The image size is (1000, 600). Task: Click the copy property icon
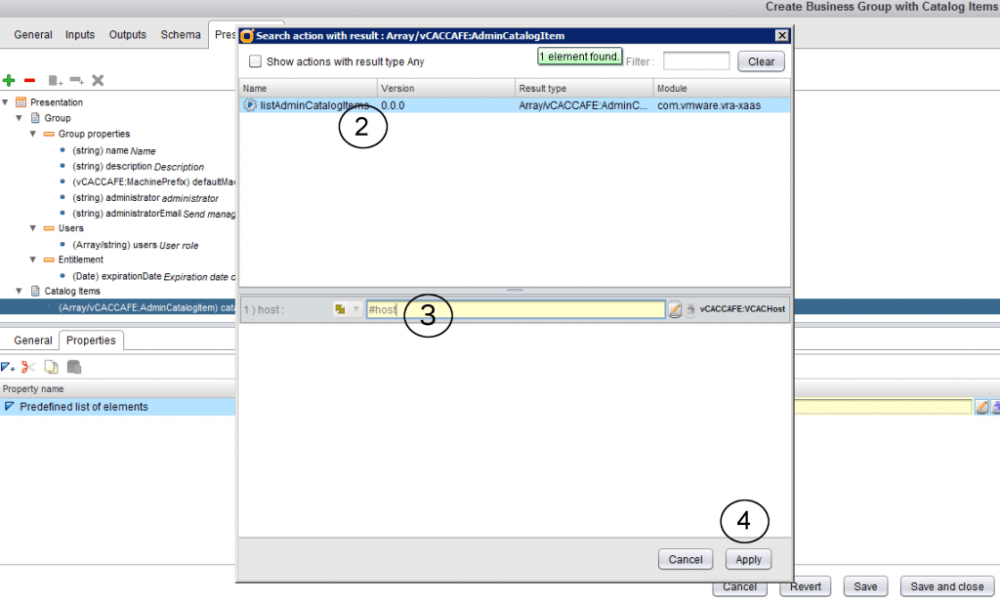point(51,367)
